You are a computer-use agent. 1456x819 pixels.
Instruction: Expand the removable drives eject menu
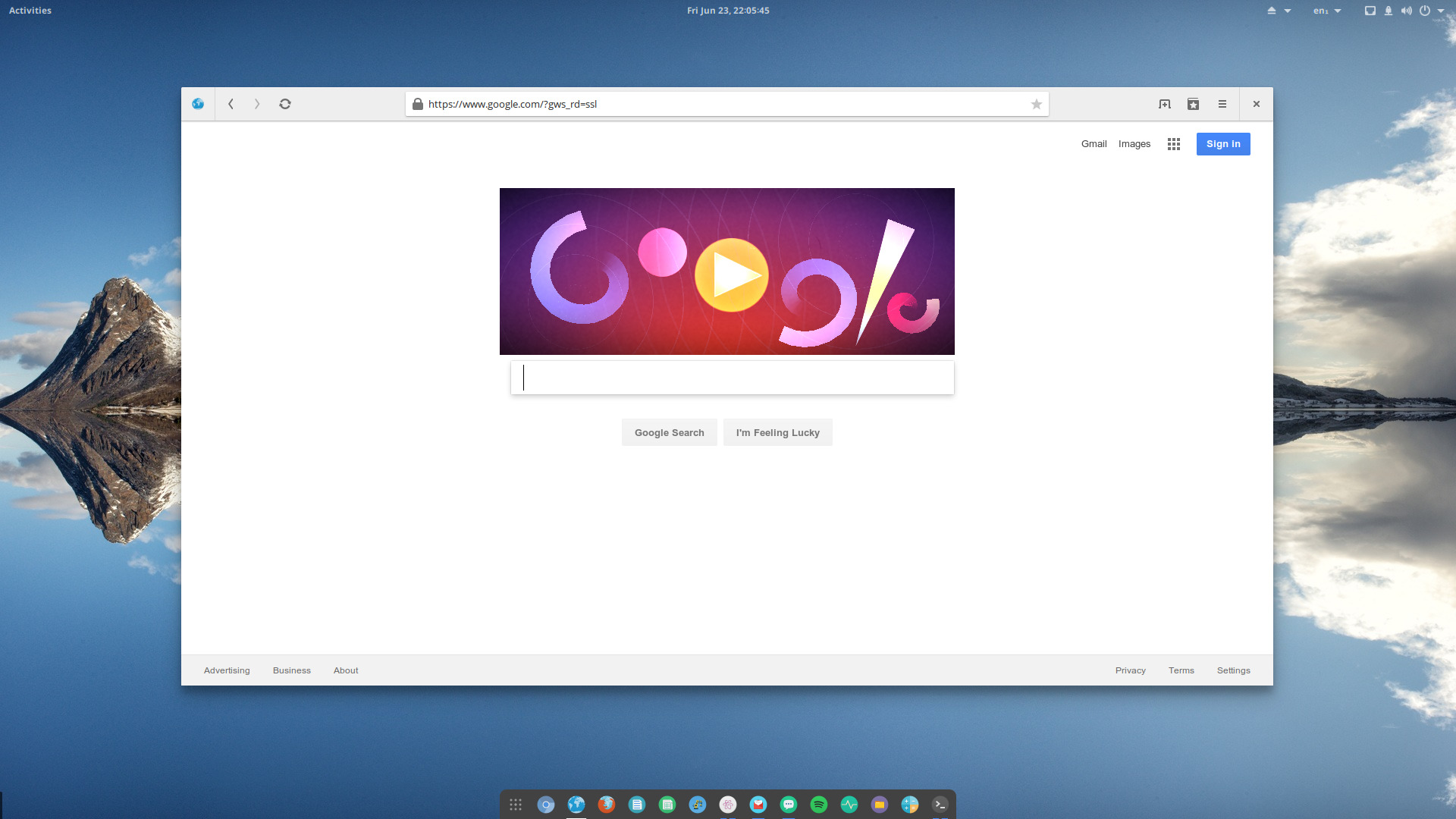click(1279, 11)
